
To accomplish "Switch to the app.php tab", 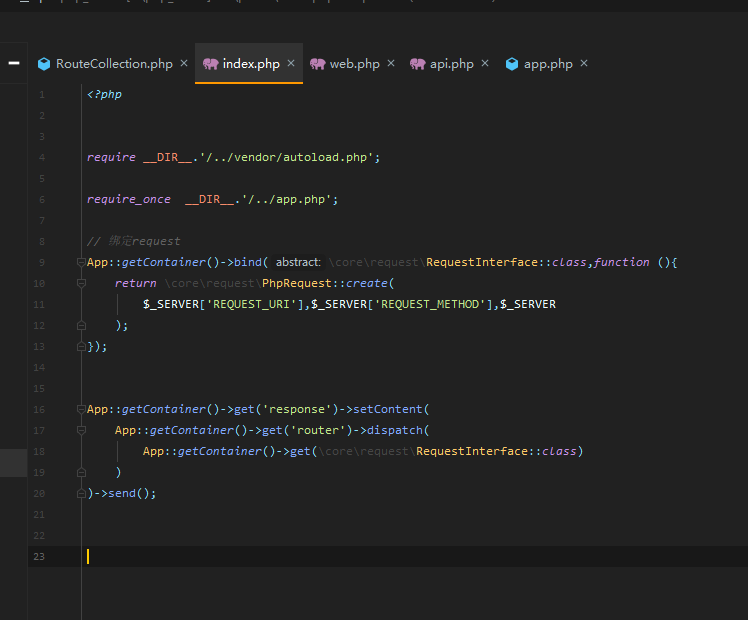I will pyautogui.click(x=548, y=64).
